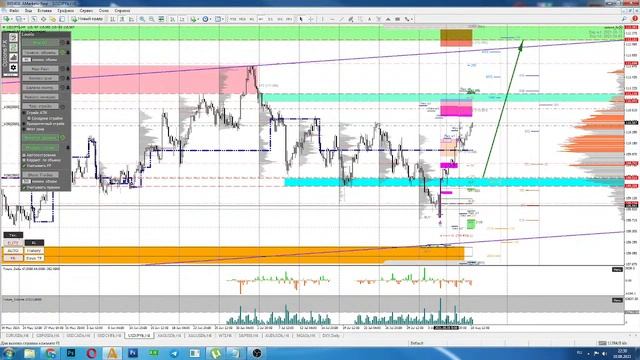Click the lock icon beside Max Pain button
Viewport: 640px width, 360px height.
[68, 69]
